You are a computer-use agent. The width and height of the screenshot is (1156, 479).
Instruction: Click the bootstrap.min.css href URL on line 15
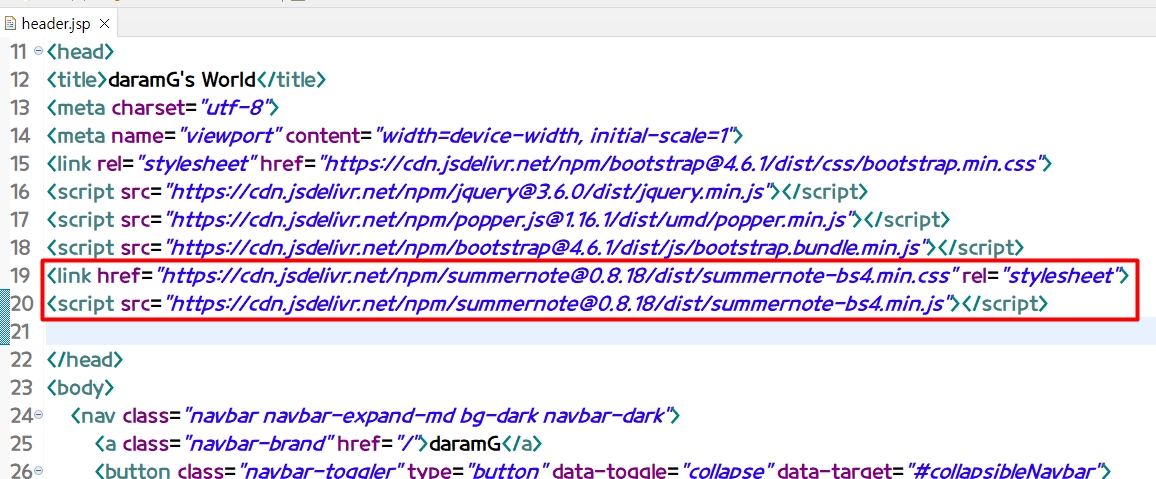coord(684,164)
